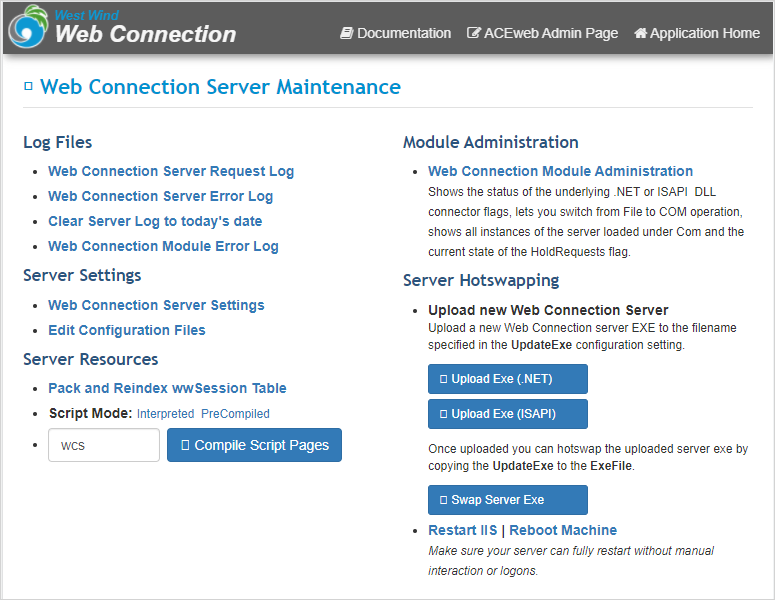Click the Server Resources heading
Viewport: 775px width, 600px height.
point(91,359)
